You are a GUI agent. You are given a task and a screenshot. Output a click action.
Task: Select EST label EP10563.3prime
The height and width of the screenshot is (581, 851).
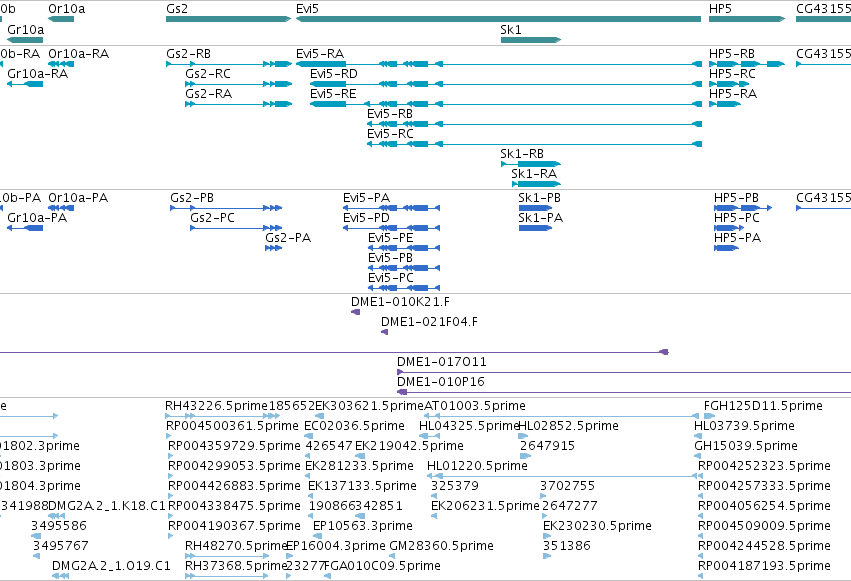point(363,526)
